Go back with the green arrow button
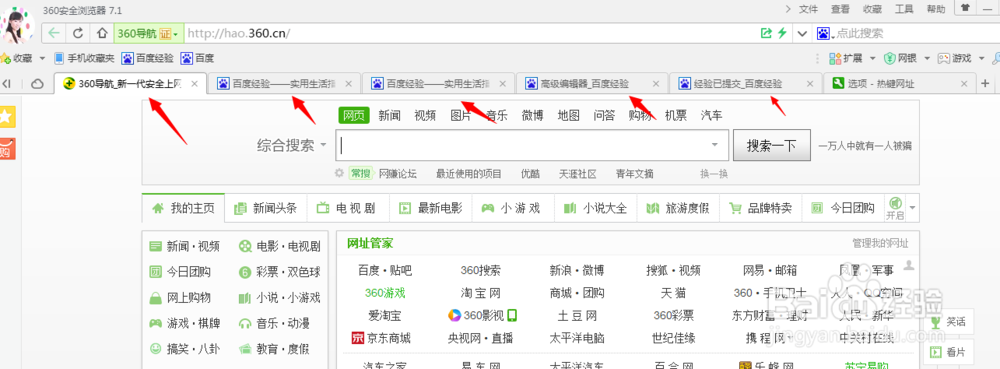 coord(54,33)
